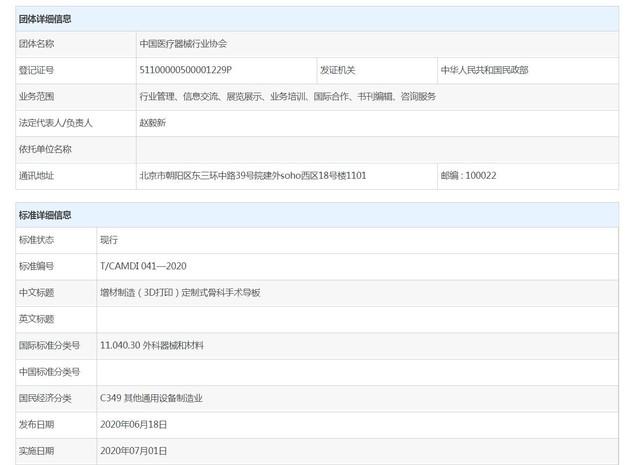Click the business scope text starting with 行业管理
640x465 pixels.
(x=287, y=97)
